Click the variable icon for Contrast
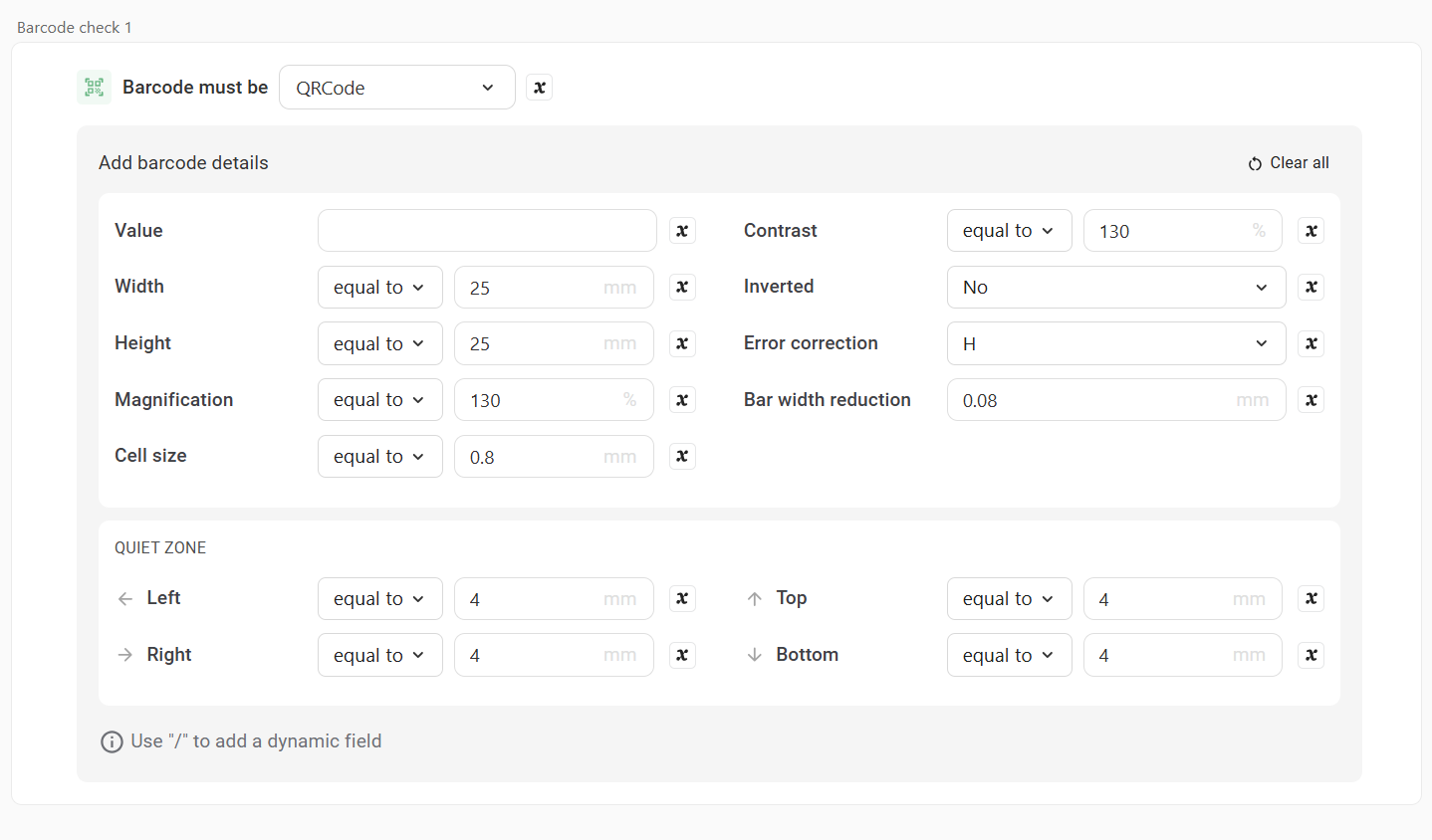The image size is (1432, 840). point(1312,231)
